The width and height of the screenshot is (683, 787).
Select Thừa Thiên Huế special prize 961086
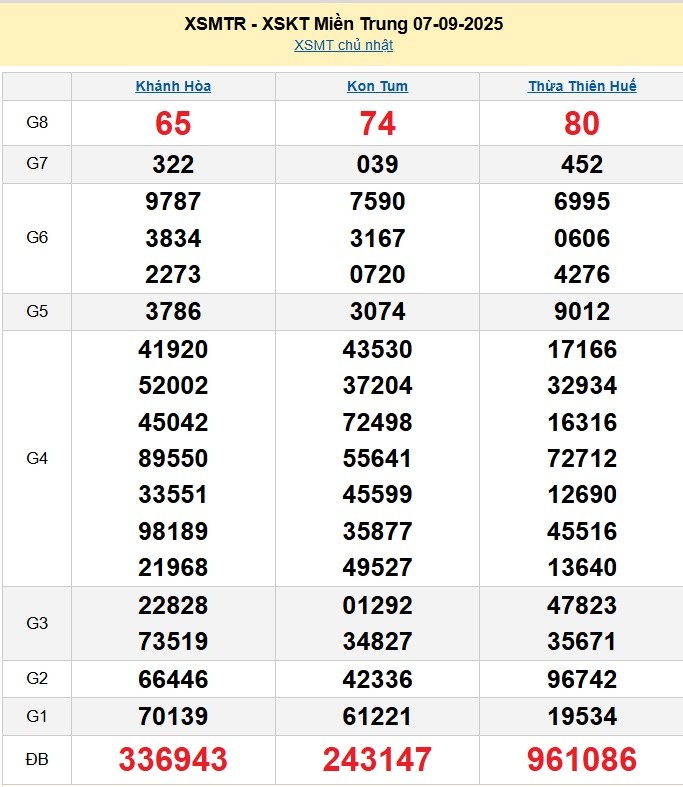582,760
